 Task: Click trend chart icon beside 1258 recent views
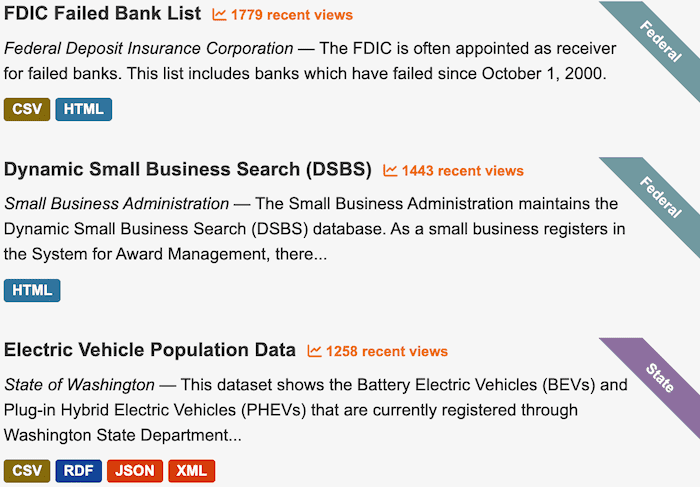point(315,351)
